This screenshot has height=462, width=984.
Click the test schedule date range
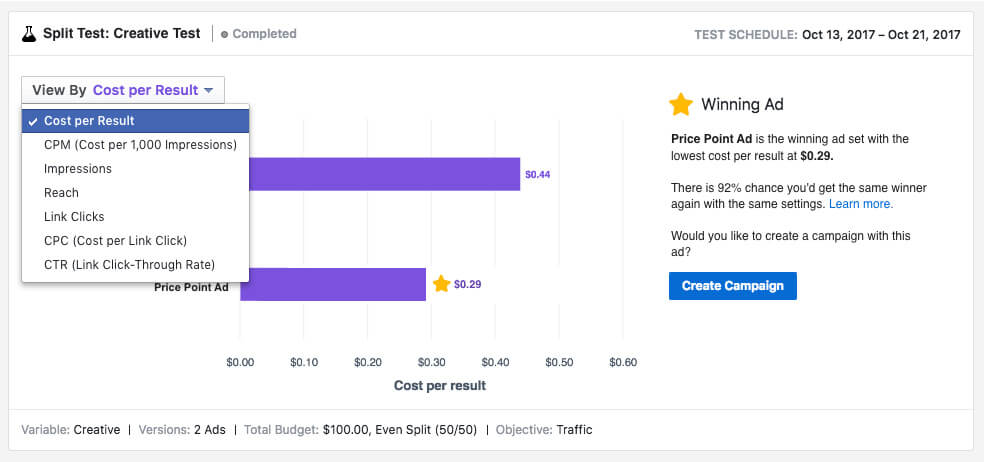(x=880, y=34)
